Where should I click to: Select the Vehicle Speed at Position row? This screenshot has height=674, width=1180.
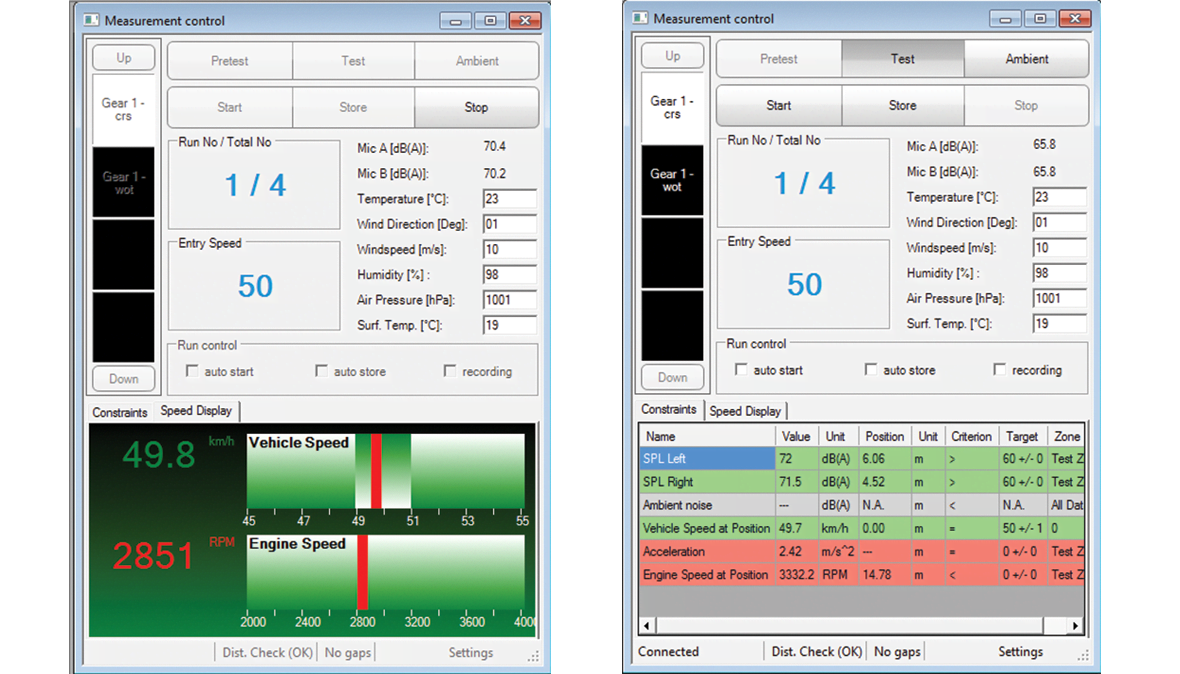pyautogui.click(x=862, y=528)
